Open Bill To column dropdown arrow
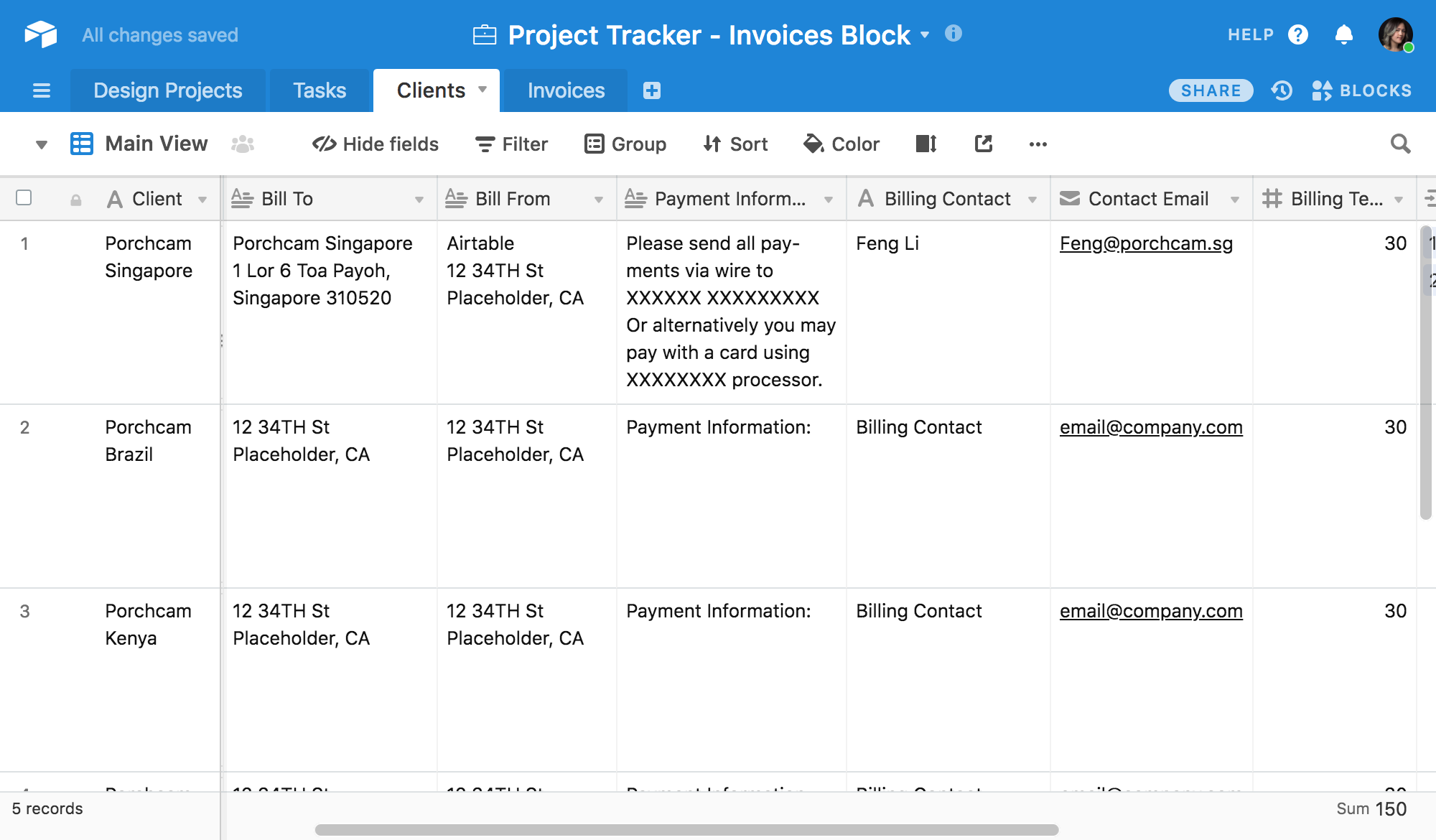1436x840 pixels. (x=419, y=200)
